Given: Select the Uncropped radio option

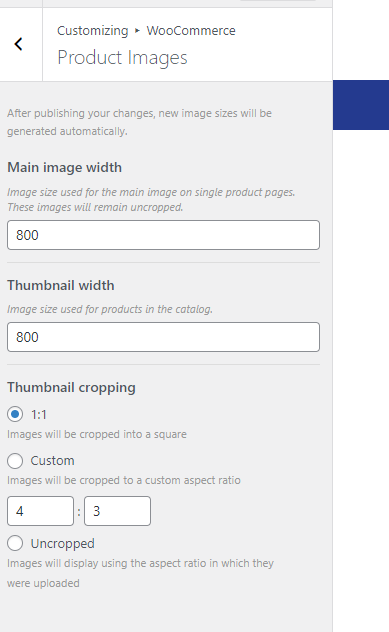Looking at the screenshot, I should click(x=15, y=543).
